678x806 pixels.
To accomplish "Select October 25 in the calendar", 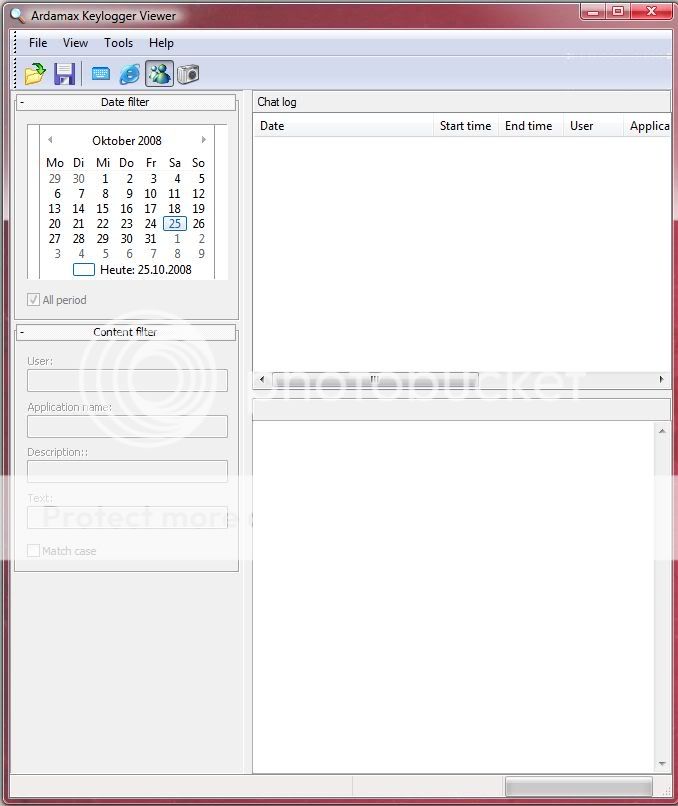I will (x=175, y=224).
